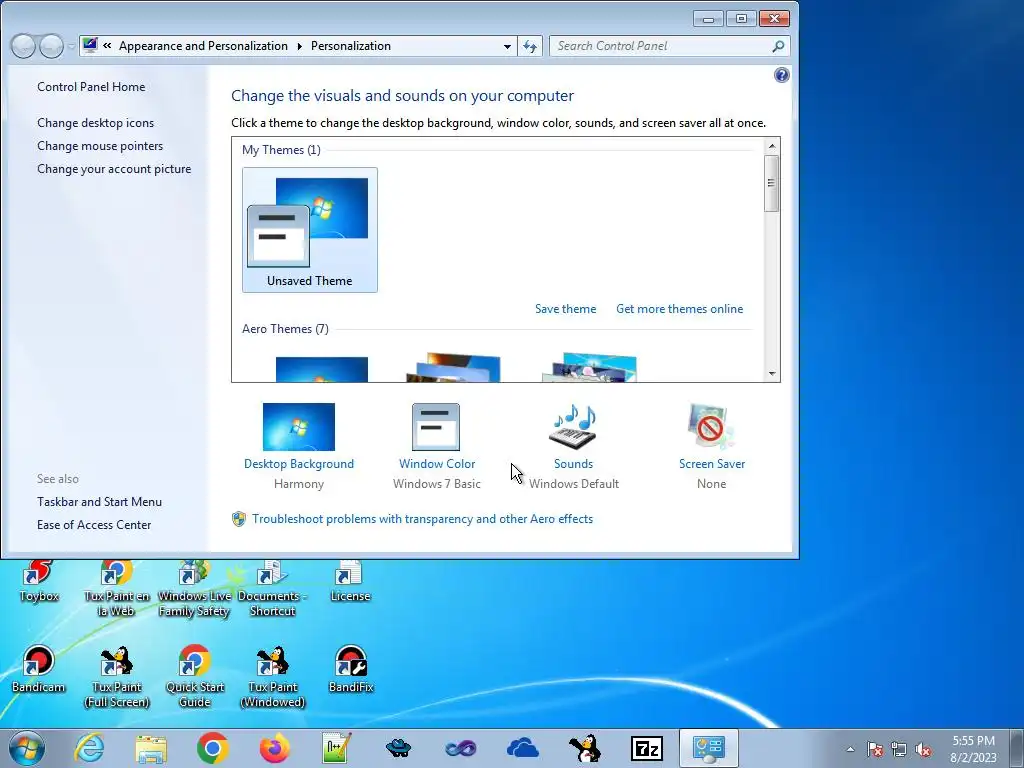Launch BandiFix from the desktop
1024x768 pixels.
tap(351, 669)
